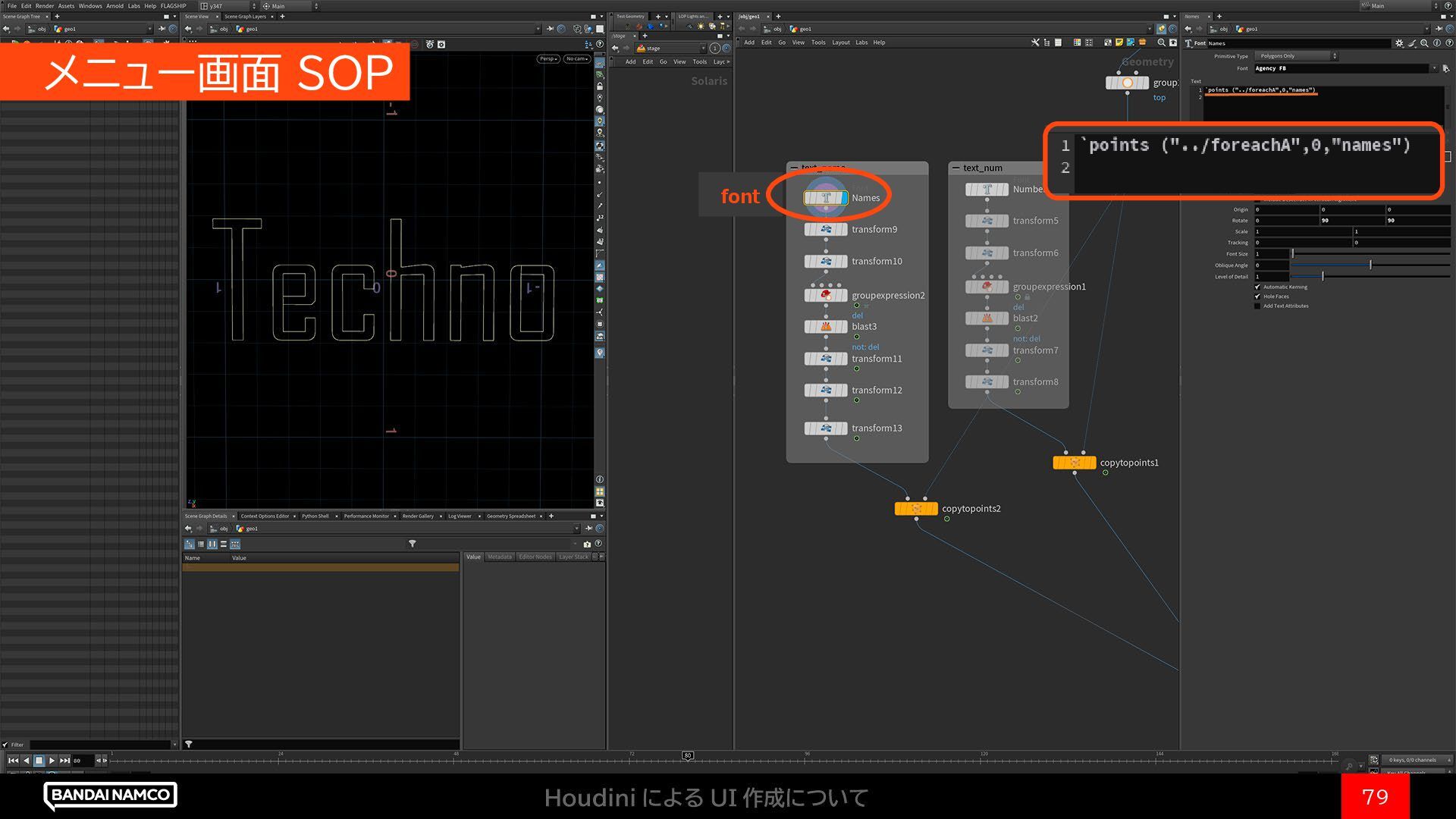Click the Metadata tab button
The height and width of the screenshot is (819, 1456).
(500, 557)
